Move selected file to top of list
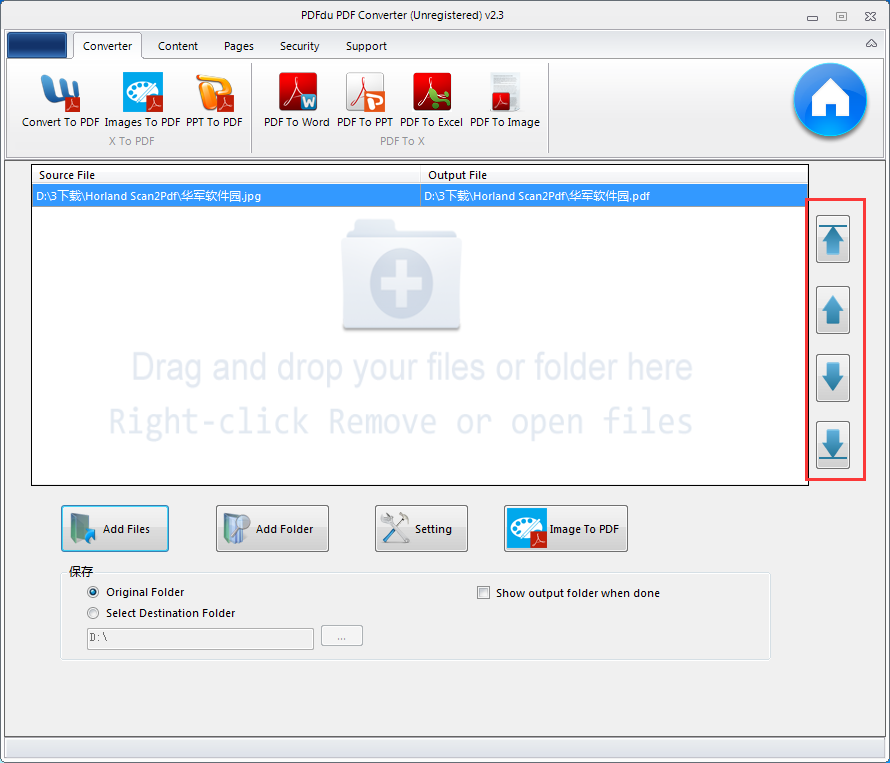Screen dimensions: 890x763 pos(833,239)
